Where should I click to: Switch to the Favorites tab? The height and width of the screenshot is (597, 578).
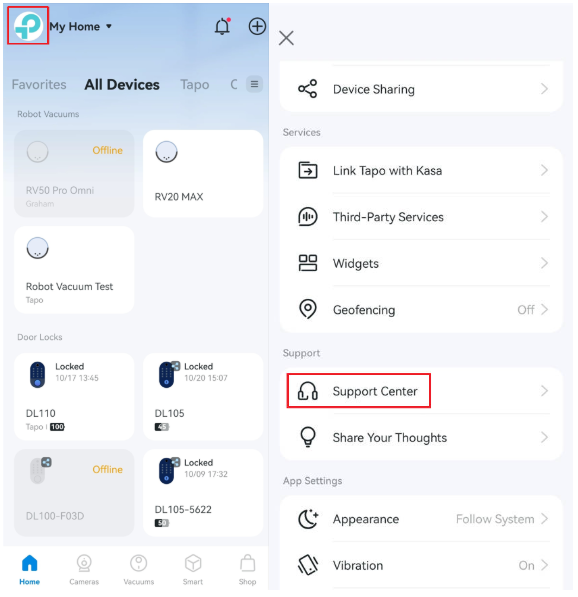[x=39, y=85]
